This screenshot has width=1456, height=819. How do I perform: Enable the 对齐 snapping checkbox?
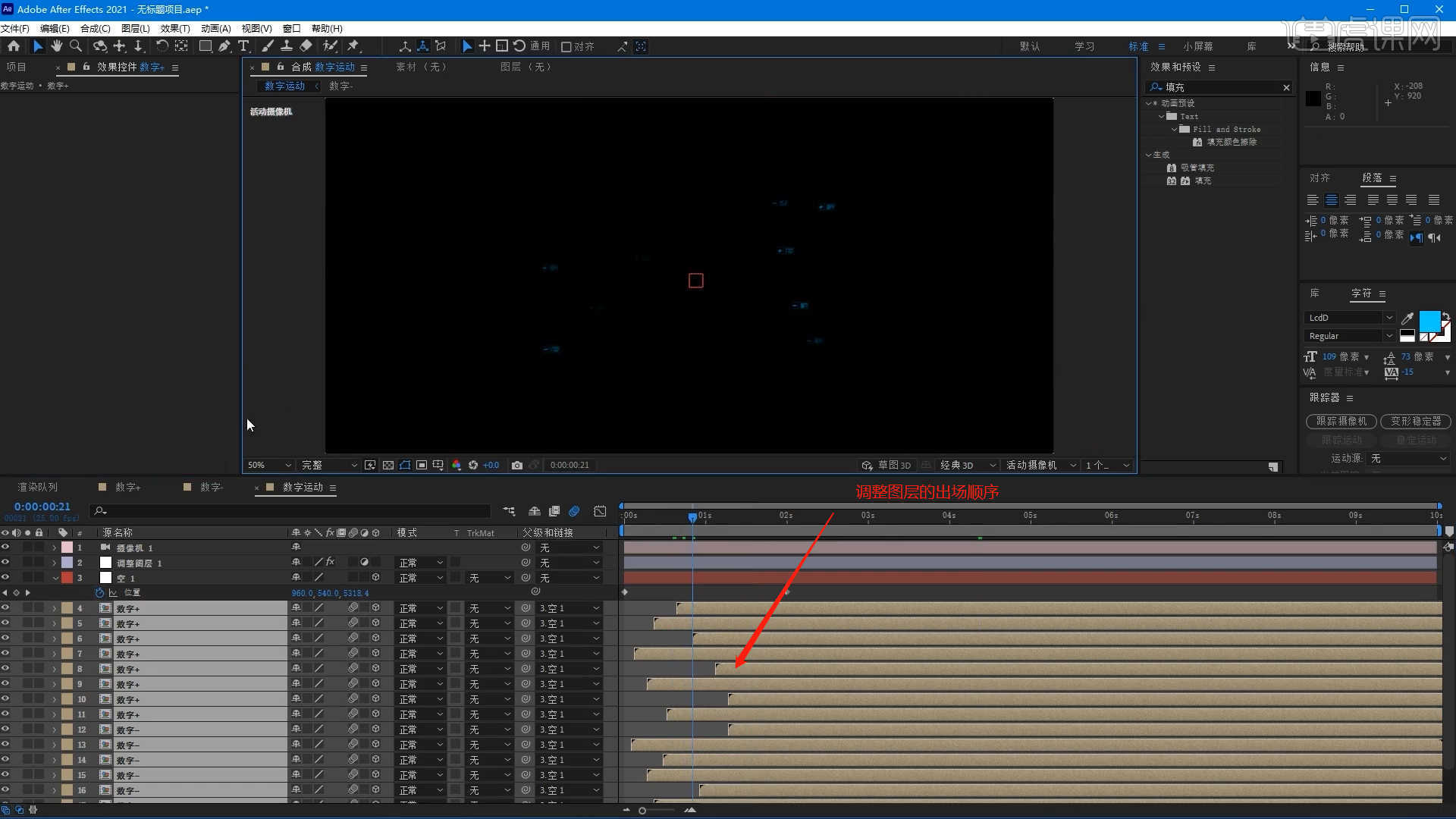click(x=566, y=47)
